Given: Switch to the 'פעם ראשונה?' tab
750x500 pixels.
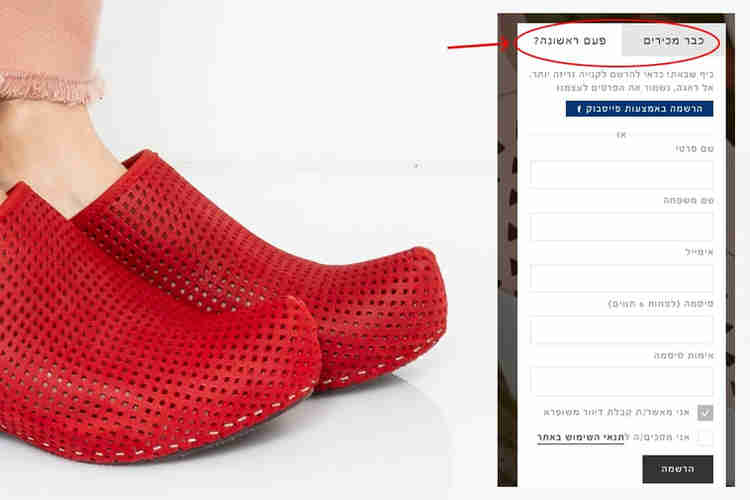Looking at the screenshot, I should [570, 41].
